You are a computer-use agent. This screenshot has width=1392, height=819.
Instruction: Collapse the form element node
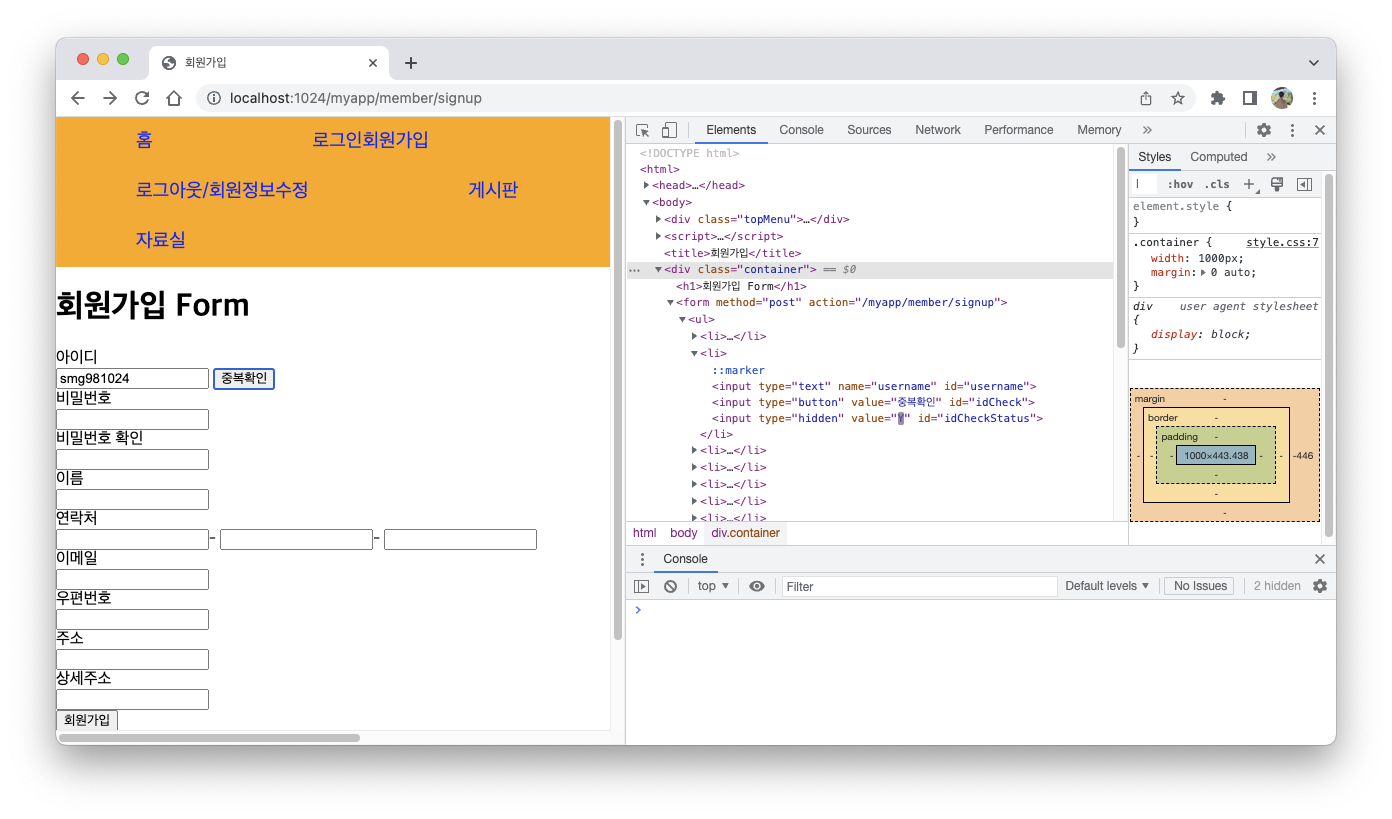(x=671, y=303)
